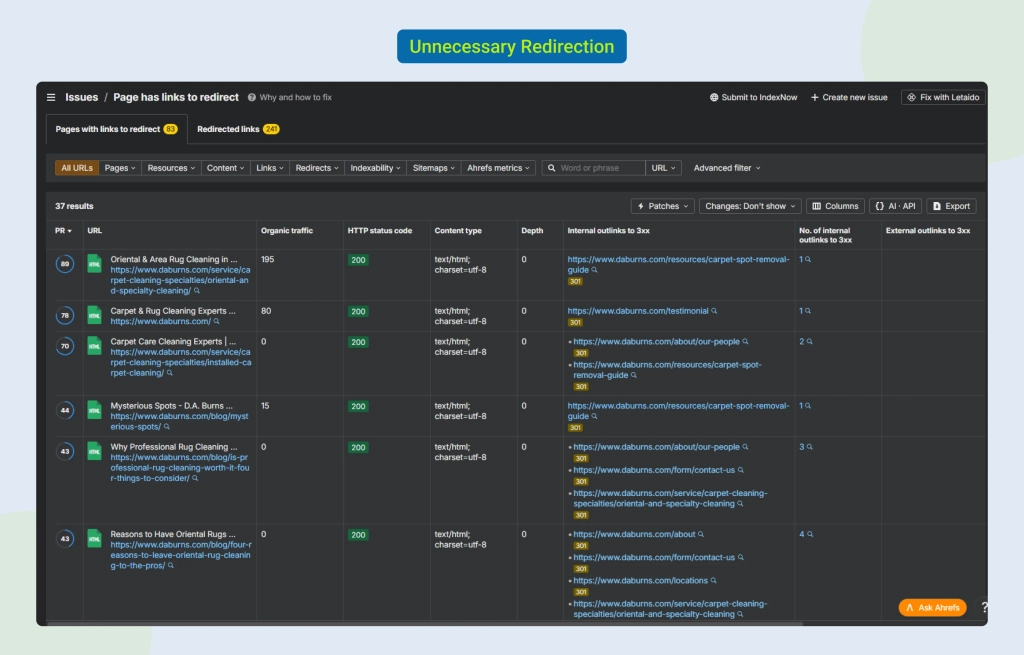Click the HTML file icon for Carpet & Rug Cleaning Experts row

(95, 315)
